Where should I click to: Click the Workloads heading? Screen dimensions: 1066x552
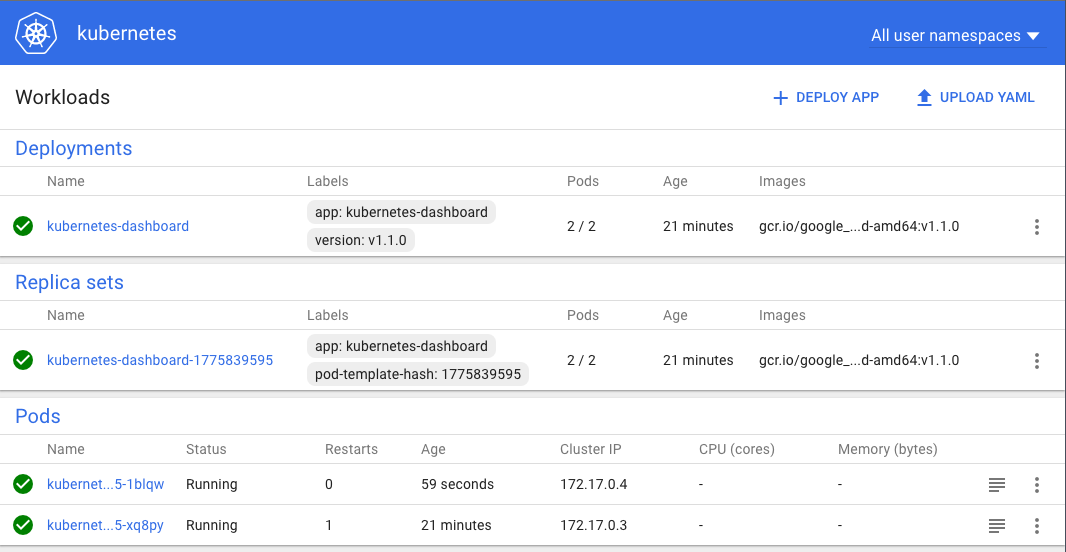(63, 97)
